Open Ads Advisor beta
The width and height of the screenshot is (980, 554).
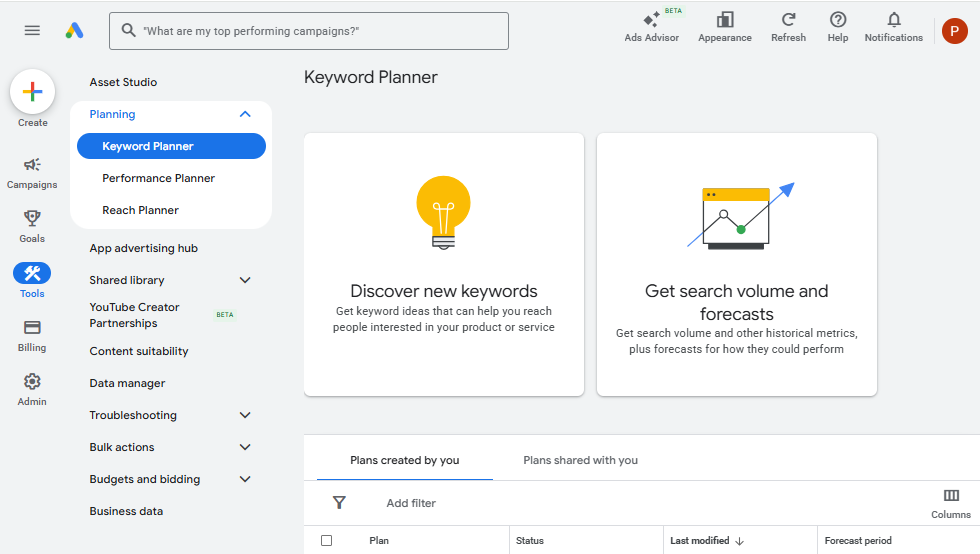651,27
